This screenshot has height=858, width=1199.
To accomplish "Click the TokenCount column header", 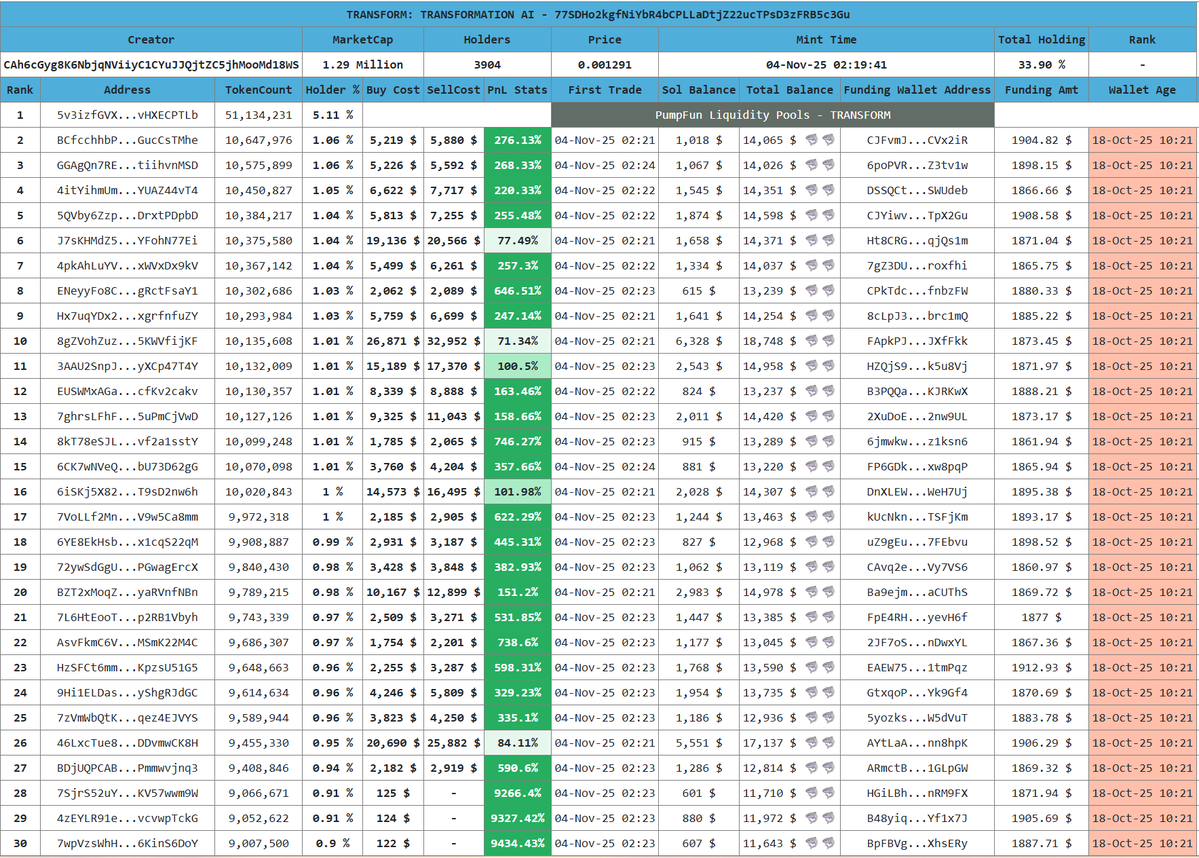I will 258,90.
